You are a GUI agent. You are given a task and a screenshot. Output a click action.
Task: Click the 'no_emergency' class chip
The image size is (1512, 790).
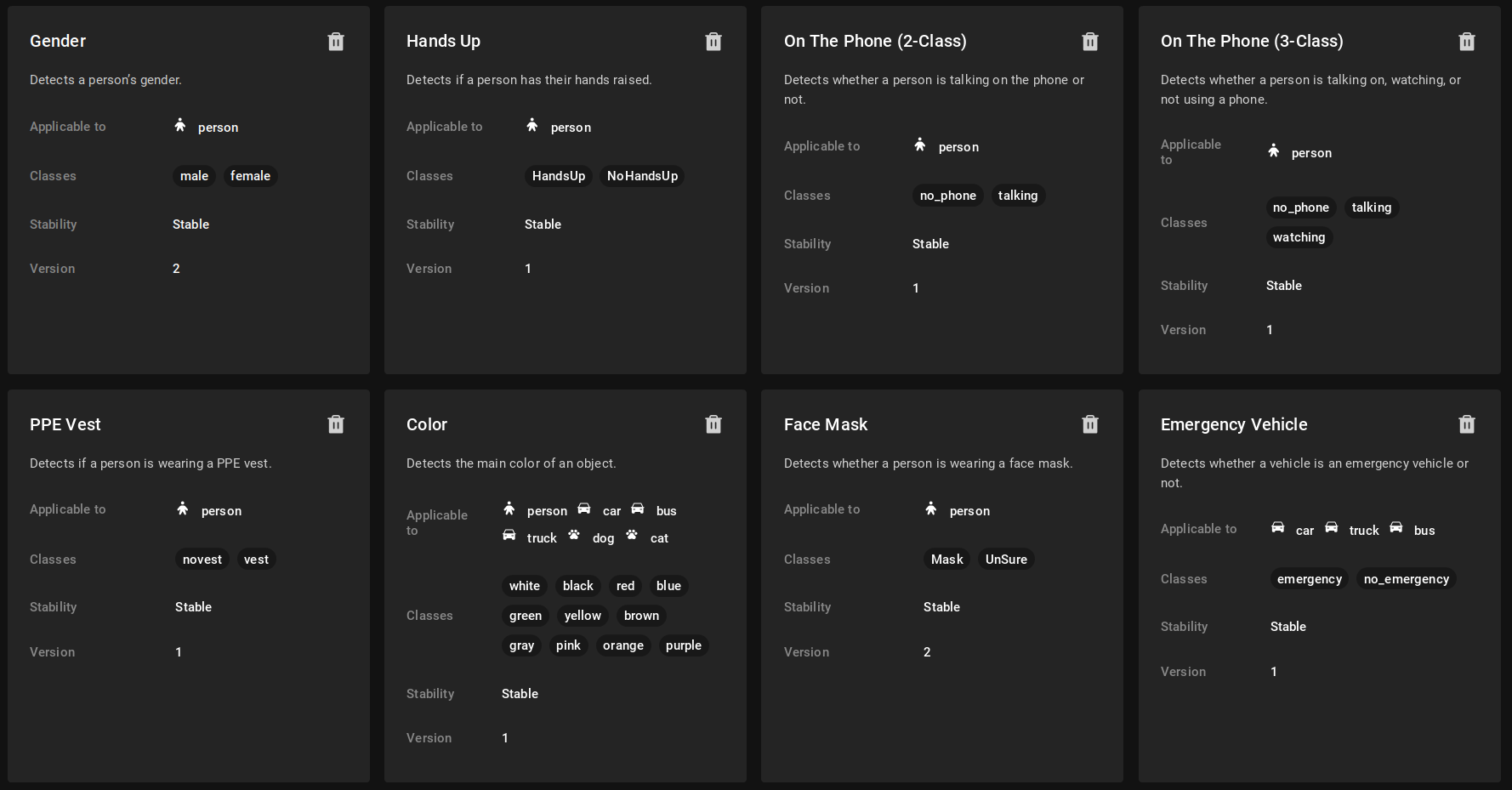[x=1406, y=579]
